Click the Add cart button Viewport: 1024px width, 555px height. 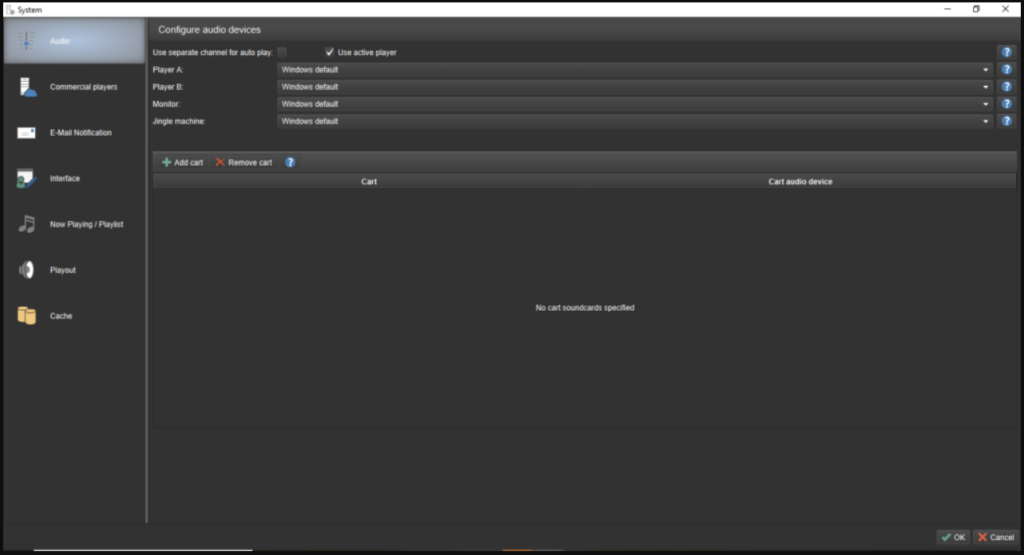pos(182,162)
